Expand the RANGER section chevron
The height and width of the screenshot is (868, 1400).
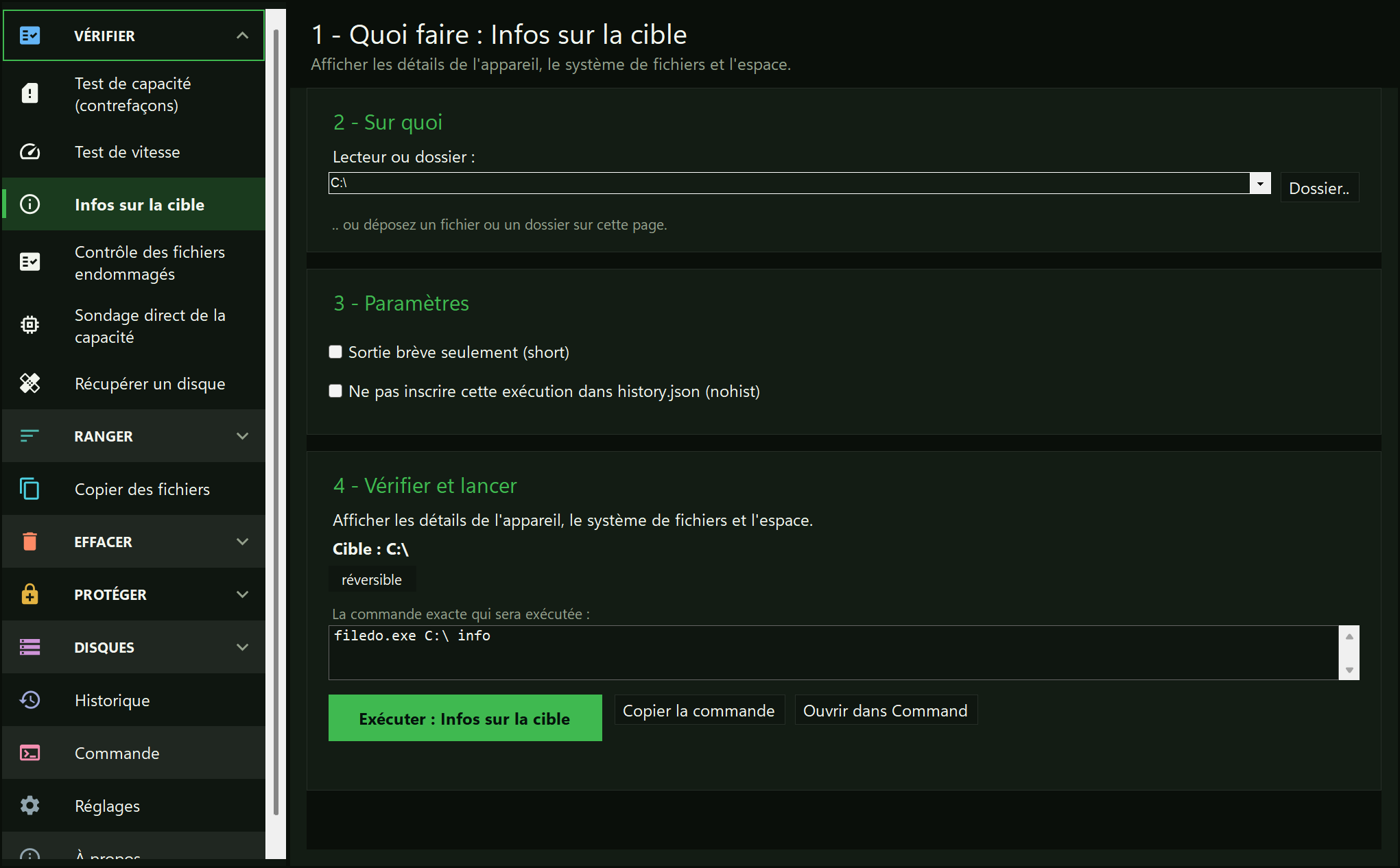(242, 436)
